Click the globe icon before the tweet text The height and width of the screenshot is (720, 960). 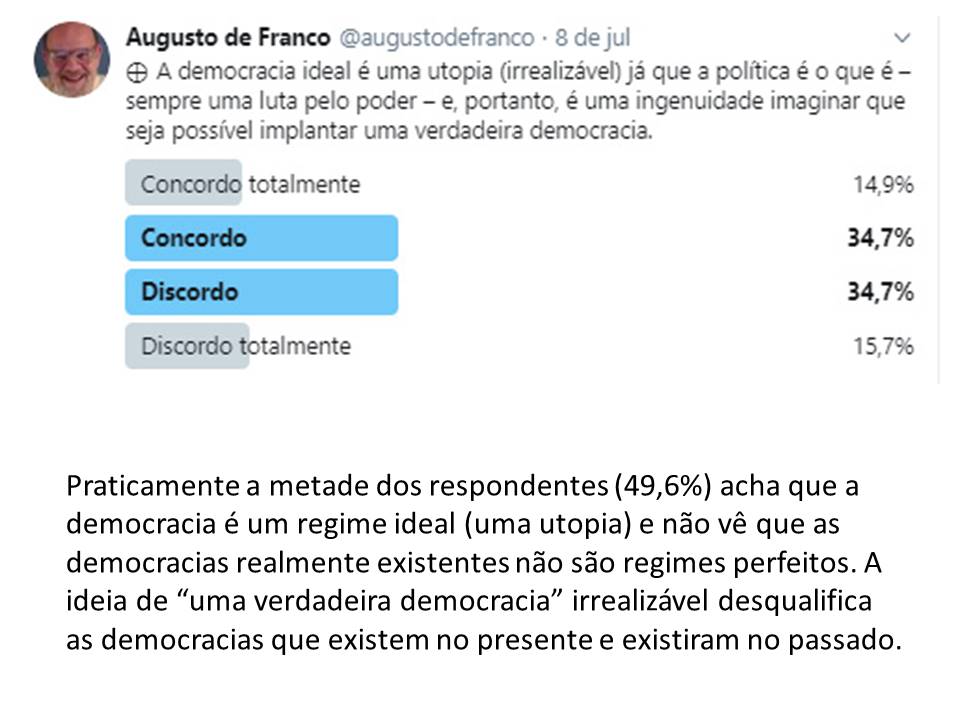(137, 73)
